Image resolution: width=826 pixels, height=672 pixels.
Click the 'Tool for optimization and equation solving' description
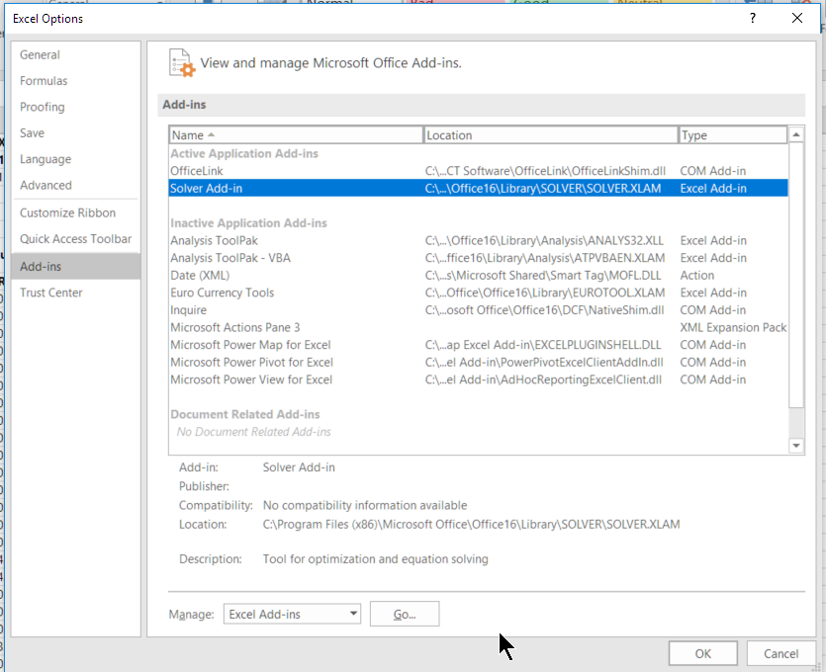376,559
